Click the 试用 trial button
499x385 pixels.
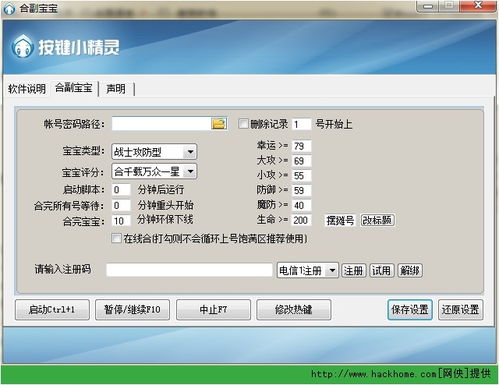pyautogui.click(x=381, y=270)
